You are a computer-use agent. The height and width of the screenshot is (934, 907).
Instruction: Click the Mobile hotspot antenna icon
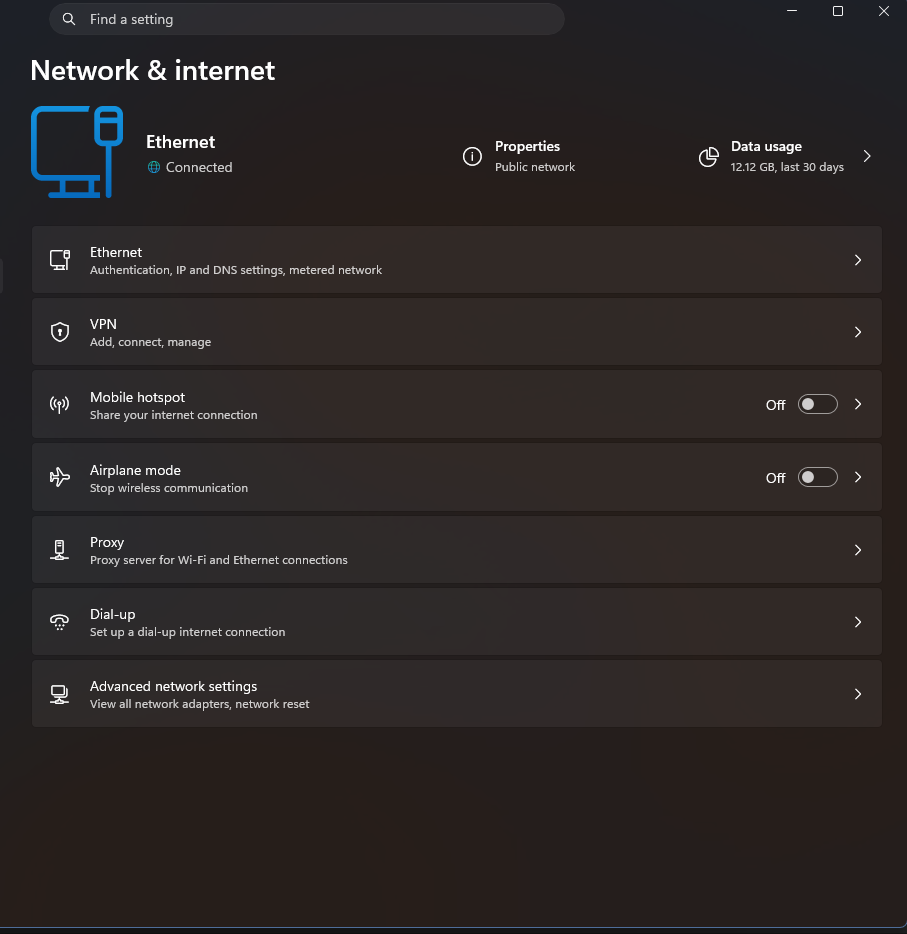point(60,404)
